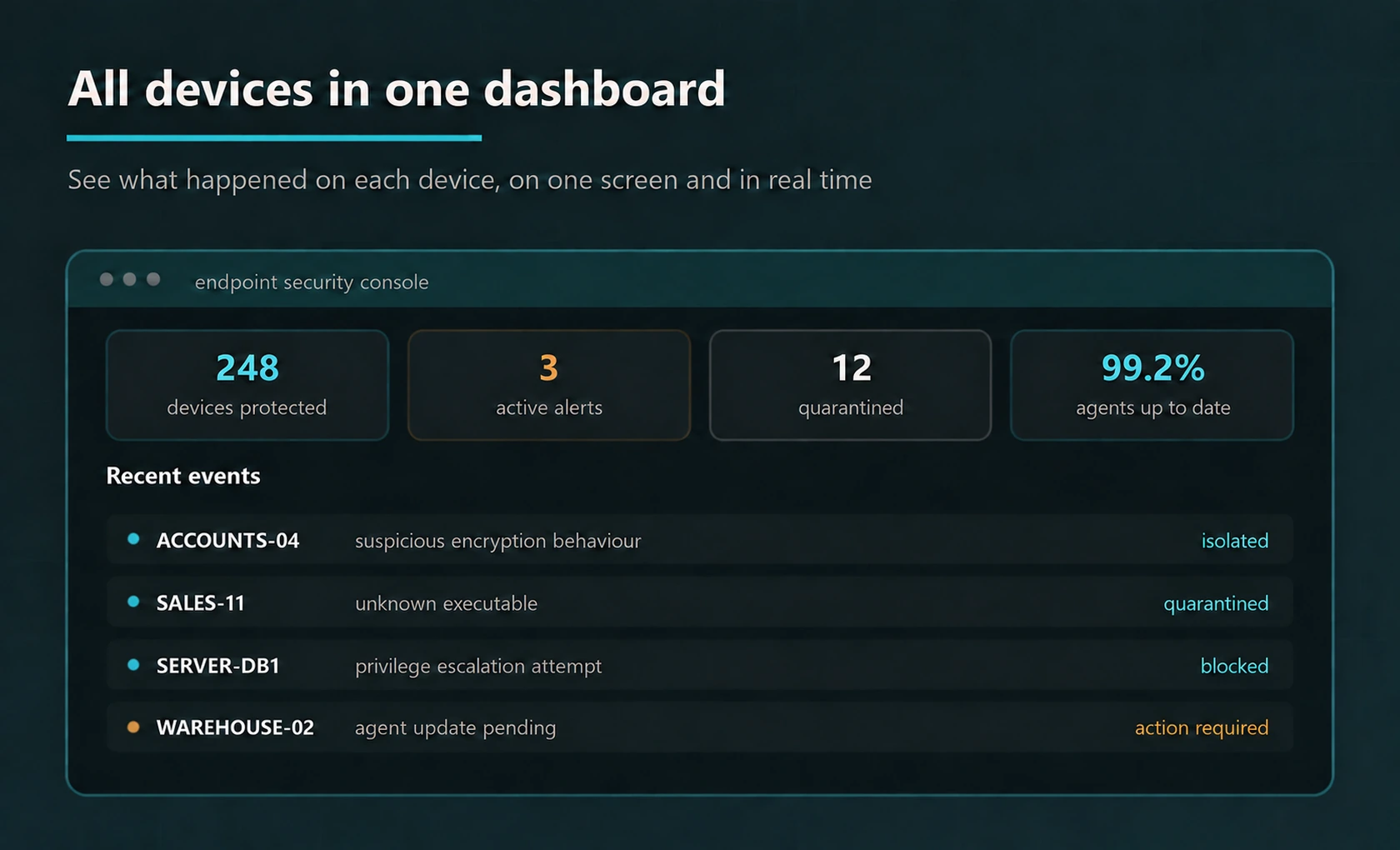
Task: Click the blue status dot beside SERVER-DB1
Action: coord(133,665)
